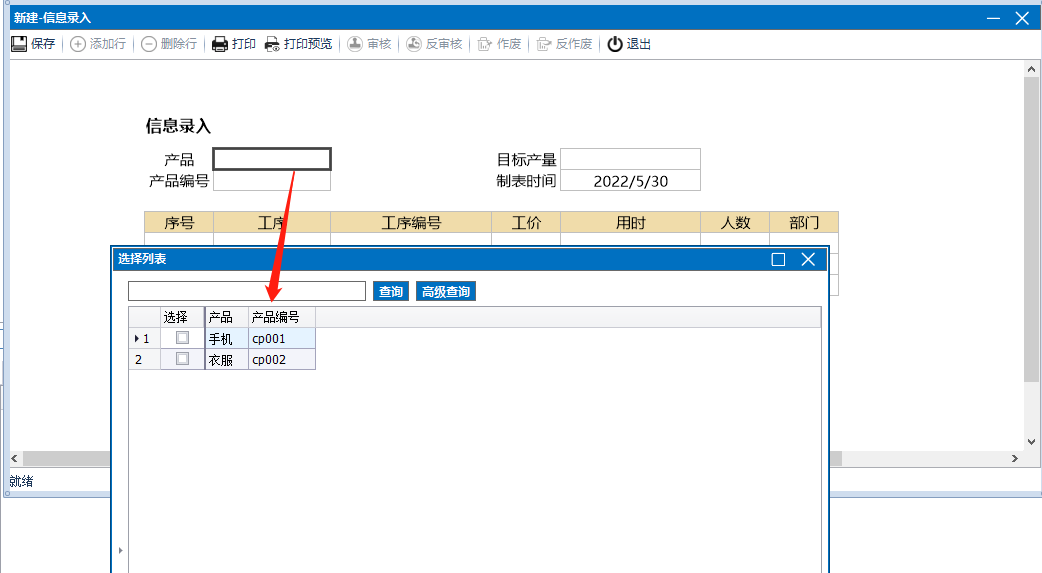Select the cp002 product code cell

pyautogui.click(x=281, y=359)
